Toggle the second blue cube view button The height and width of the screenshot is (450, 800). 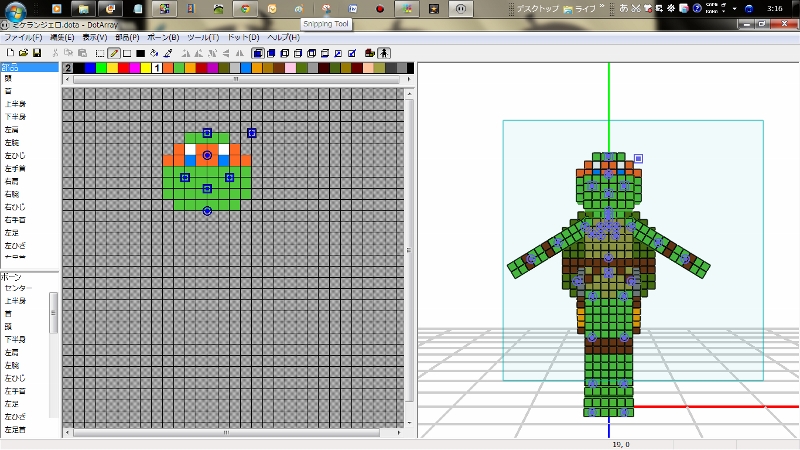click(271, 53)
